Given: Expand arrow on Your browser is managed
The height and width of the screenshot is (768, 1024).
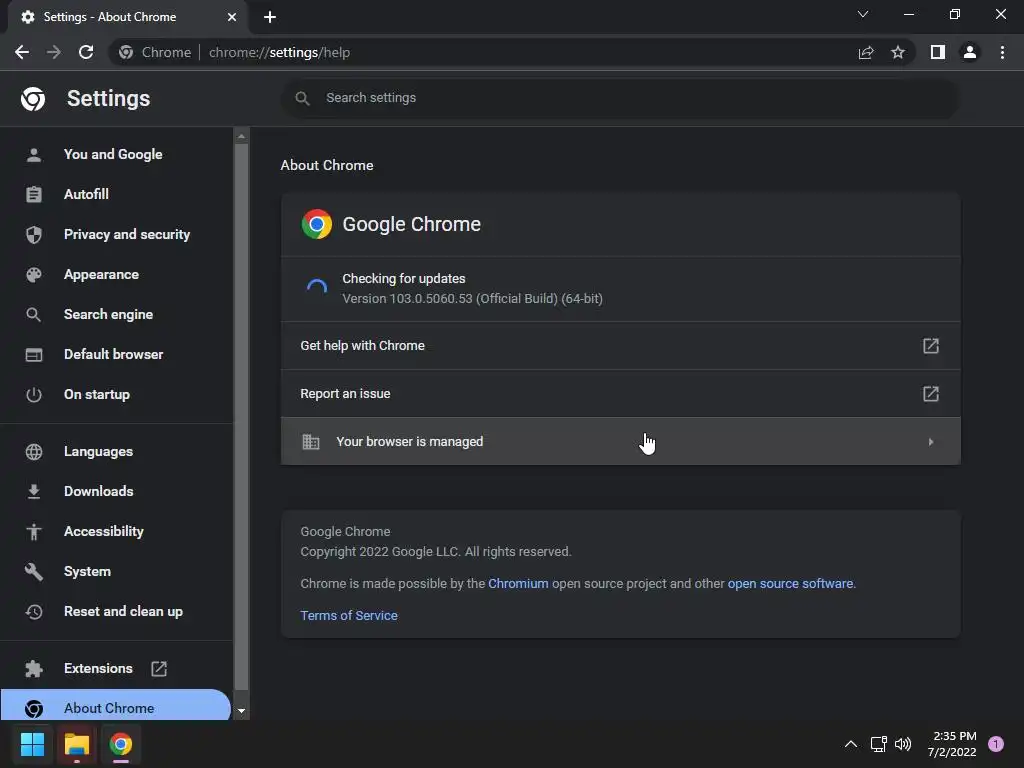Looking at the screenshot, I should [931, 442].
